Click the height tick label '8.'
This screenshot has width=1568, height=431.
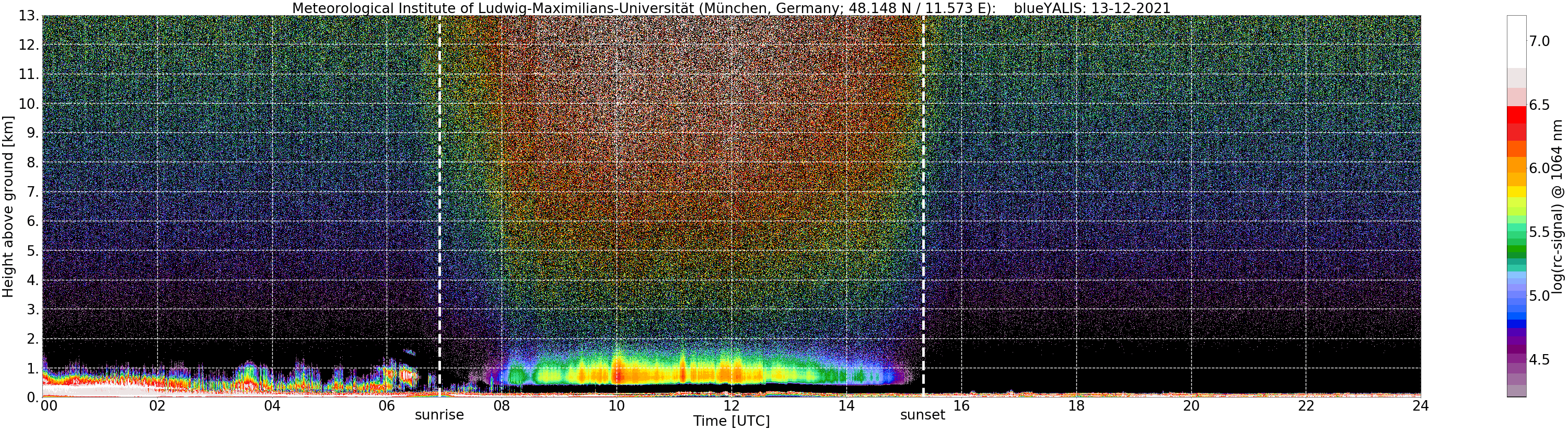[x=33, y=162]
